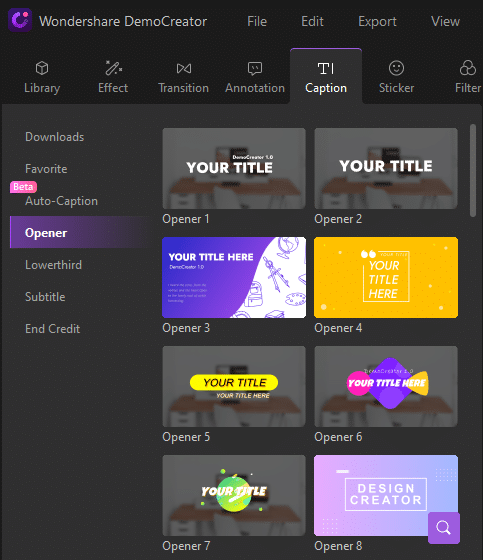This screenshot has height=560, width=483.
Task: Click the vertical scrollbar of the caption list
Action: (473, 170)
